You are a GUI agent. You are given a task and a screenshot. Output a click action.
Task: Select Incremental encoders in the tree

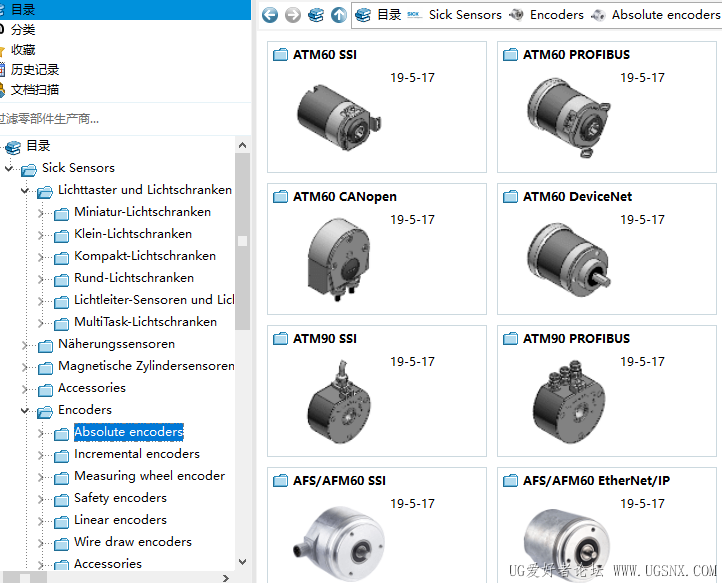pyautogui.click(x=137, y=454)
